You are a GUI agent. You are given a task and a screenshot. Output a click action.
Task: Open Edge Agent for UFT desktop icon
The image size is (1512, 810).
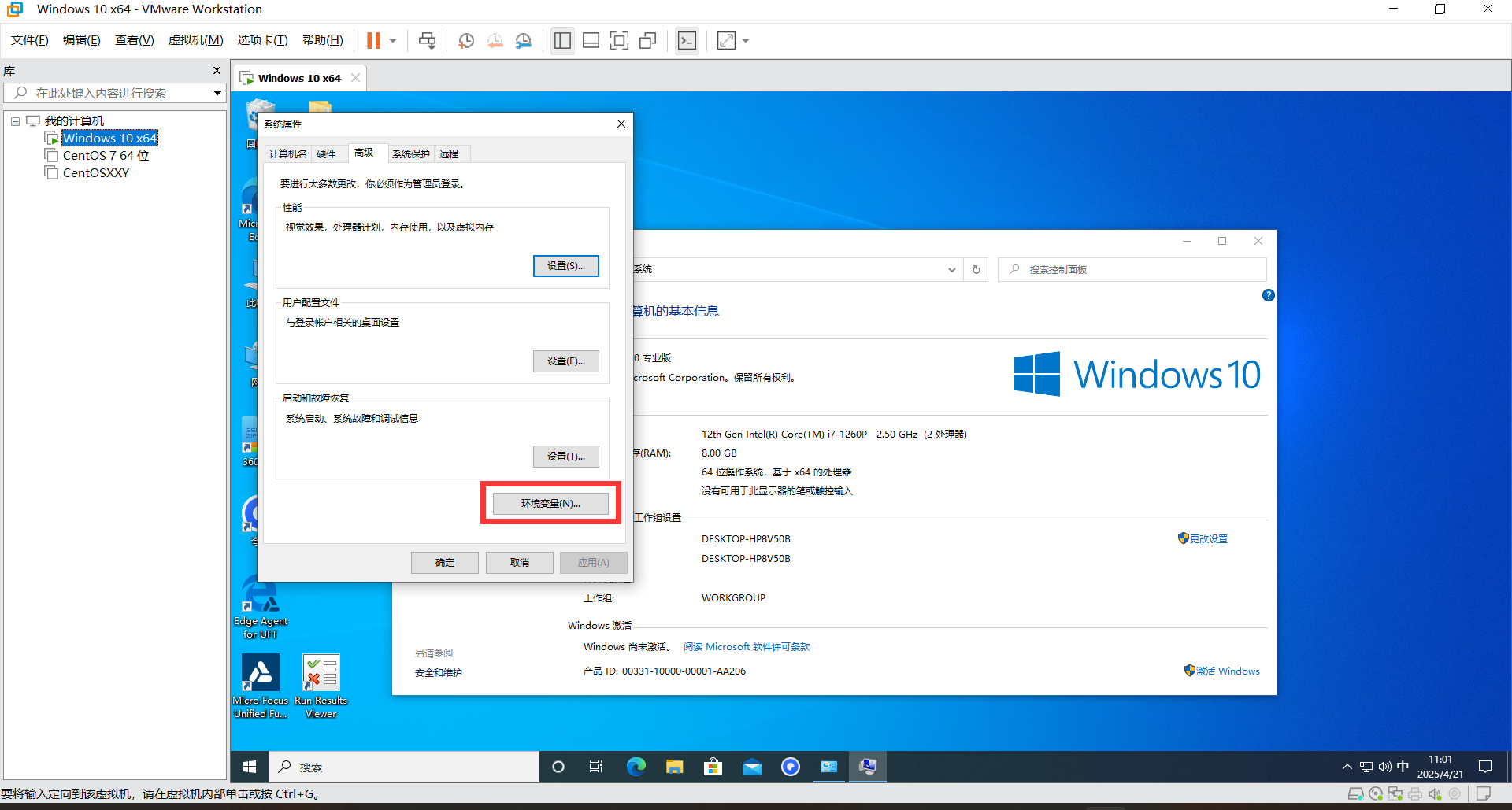pyautogui.click(x=261, y=608)
